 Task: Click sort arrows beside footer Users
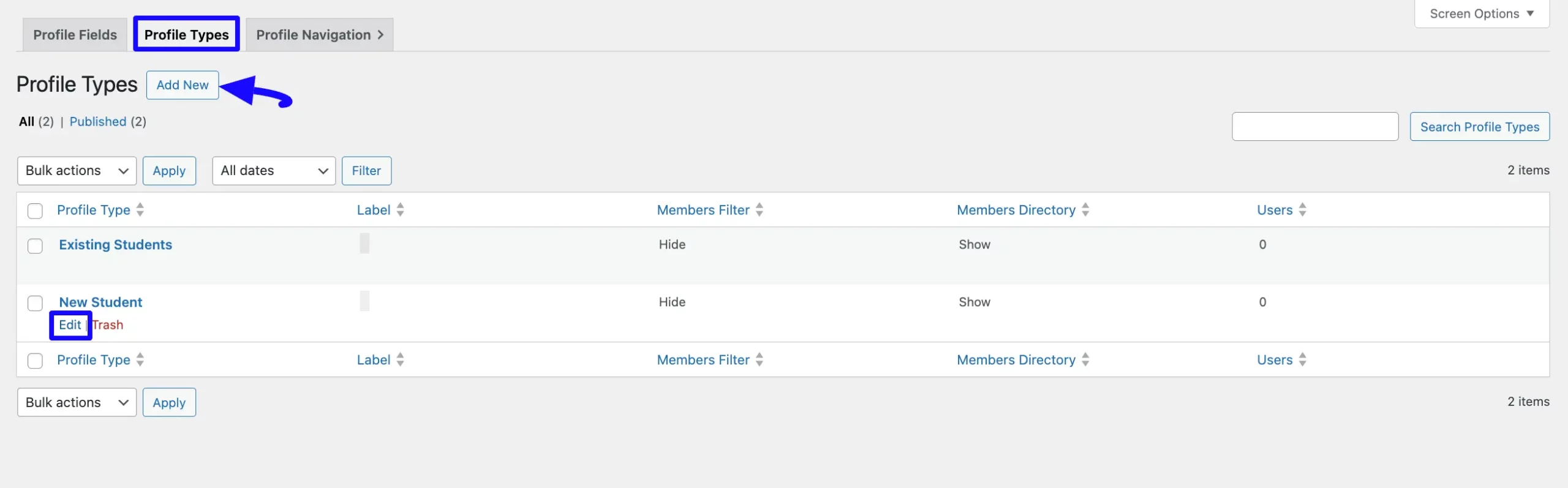[1303, 360]
